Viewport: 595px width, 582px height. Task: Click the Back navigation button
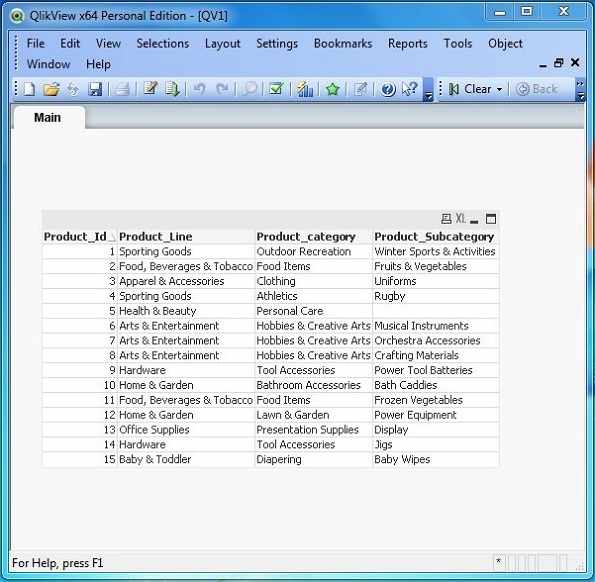coord(537,89)
